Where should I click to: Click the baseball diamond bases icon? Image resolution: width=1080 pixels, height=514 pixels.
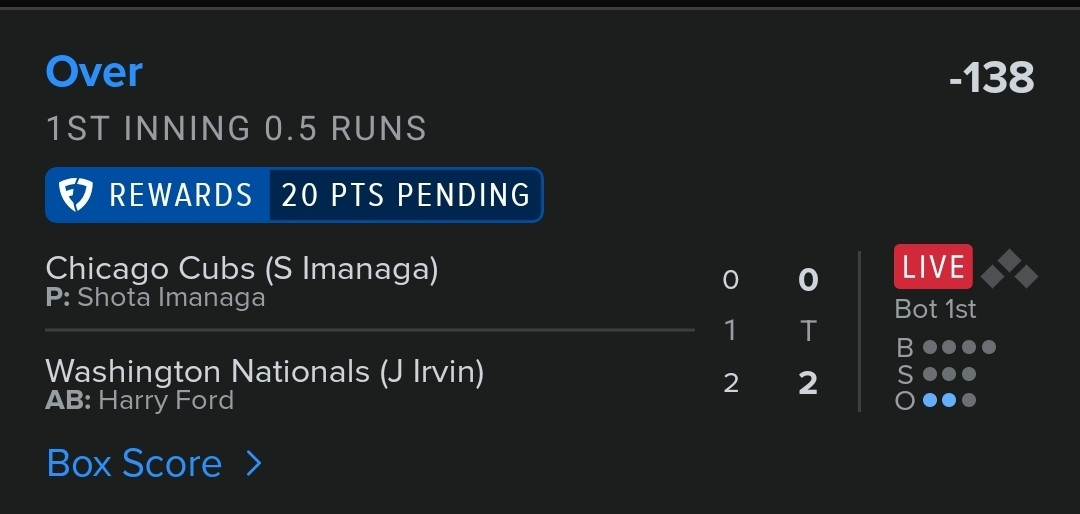pos(1009,269)
